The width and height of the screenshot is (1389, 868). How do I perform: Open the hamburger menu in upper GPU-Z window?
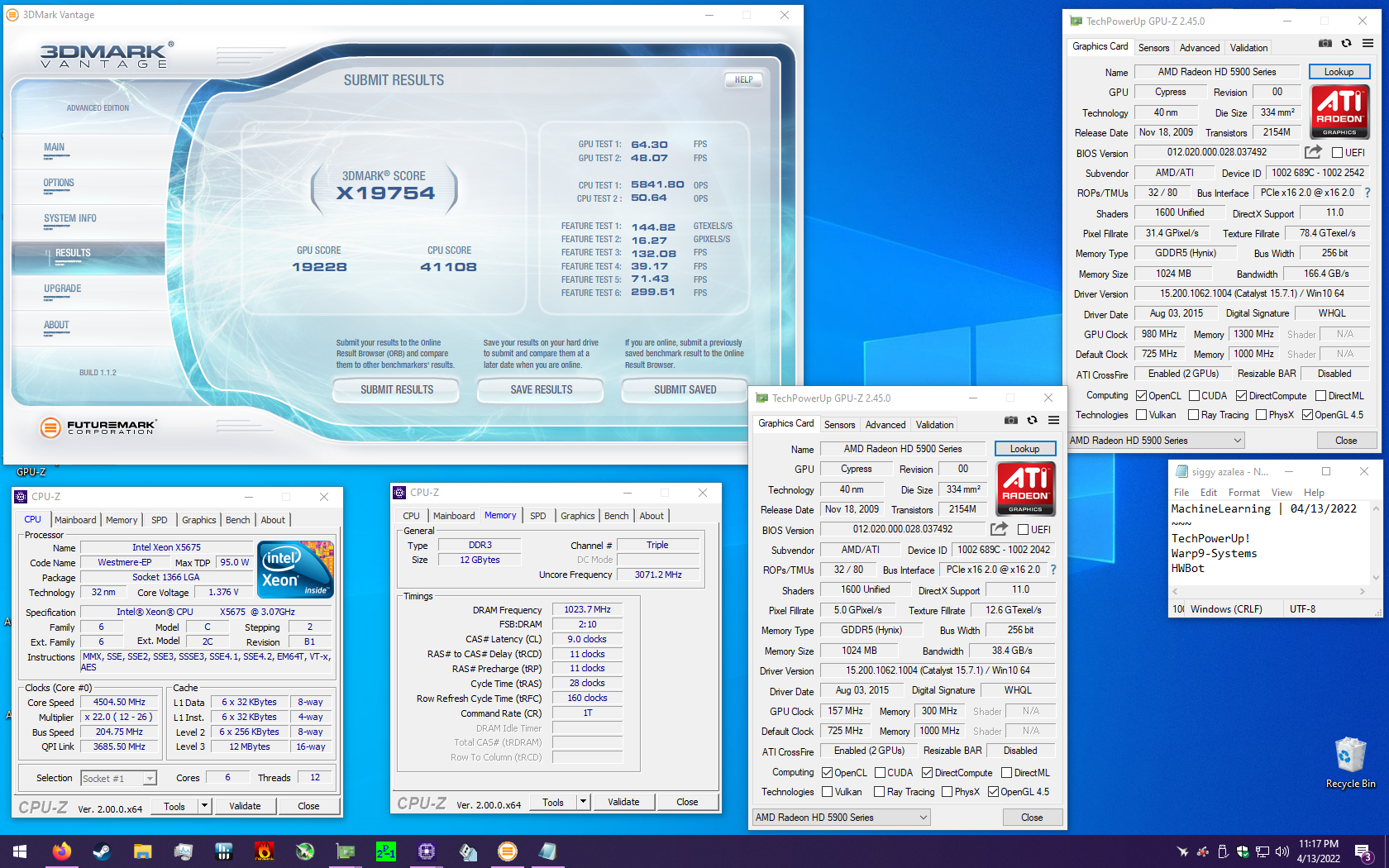(1368, 43)
